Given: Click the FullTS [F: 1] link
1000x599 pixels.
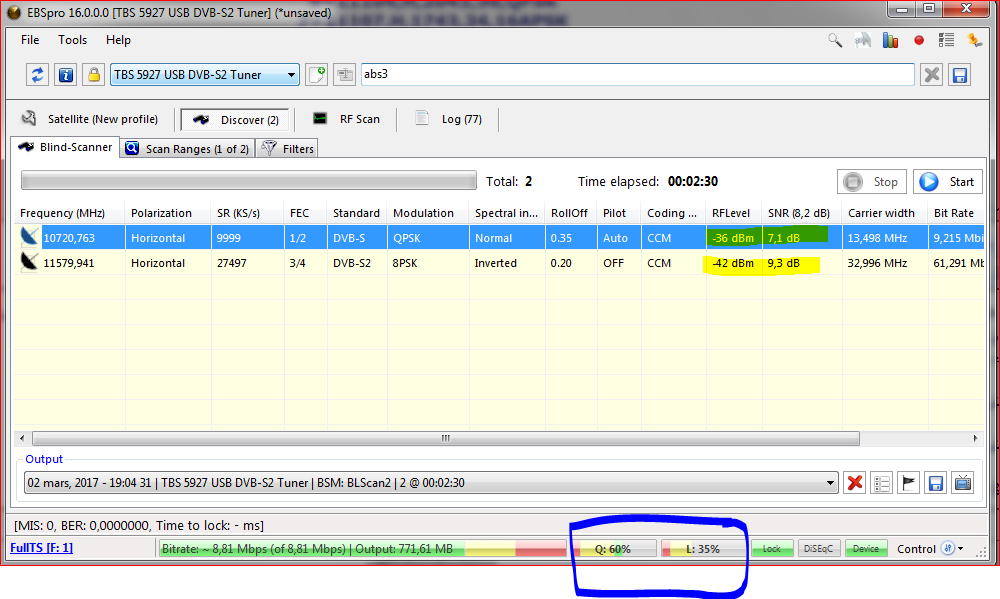Looking at the screenshot, I should click(x=41, y=548).
